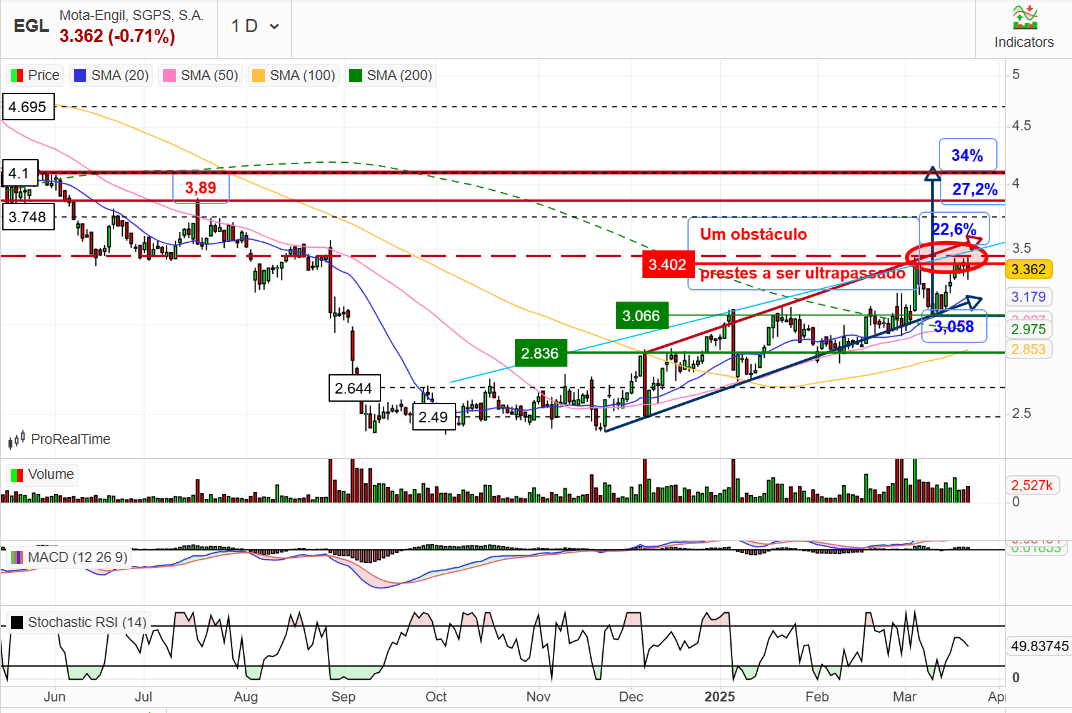Screen dimensions: 1072x713
Task: Click the green 2.836 support label
Action: 540,353
